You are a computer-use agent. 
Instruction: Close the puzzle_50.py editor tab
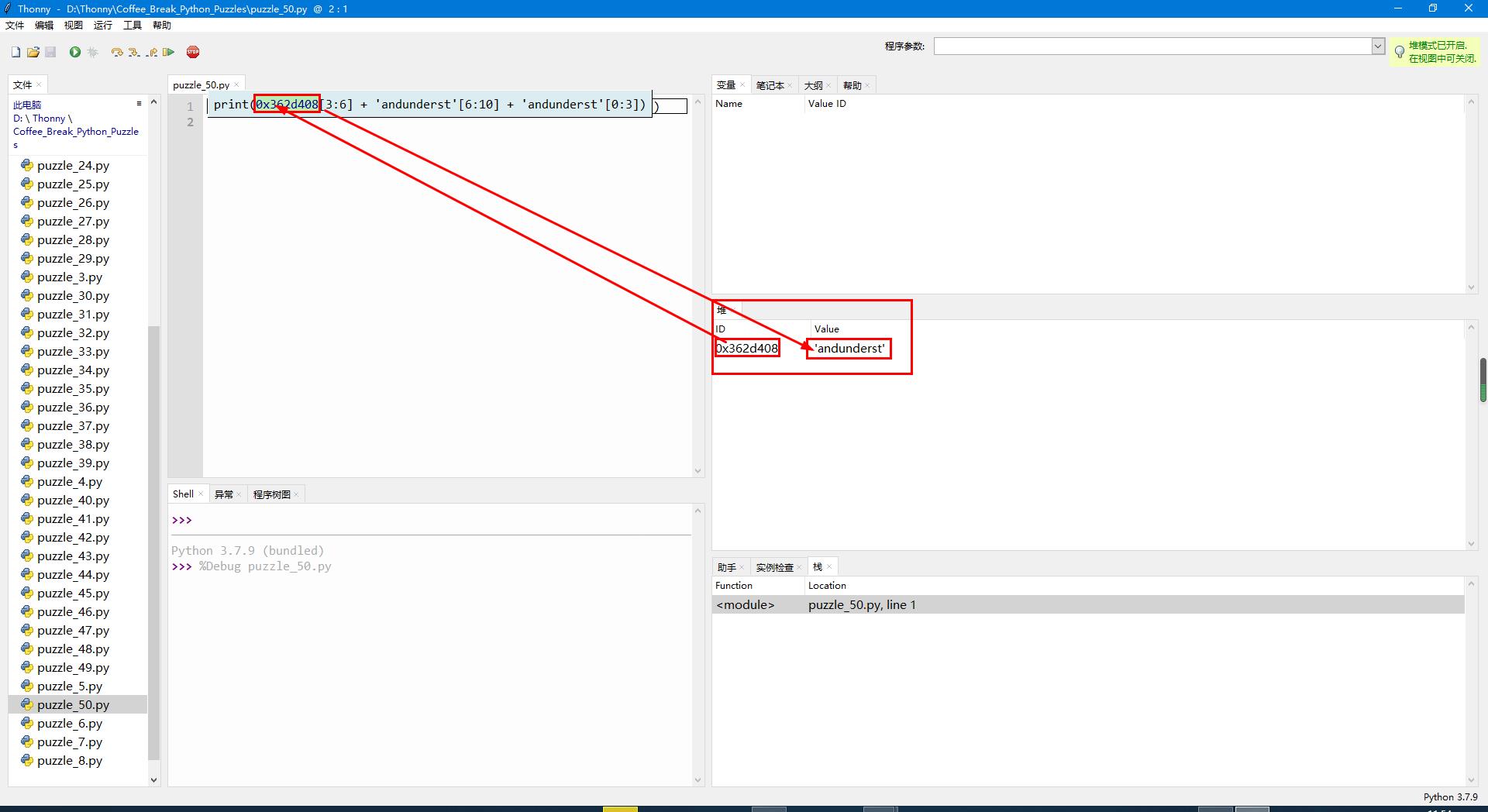click(237, 85)
